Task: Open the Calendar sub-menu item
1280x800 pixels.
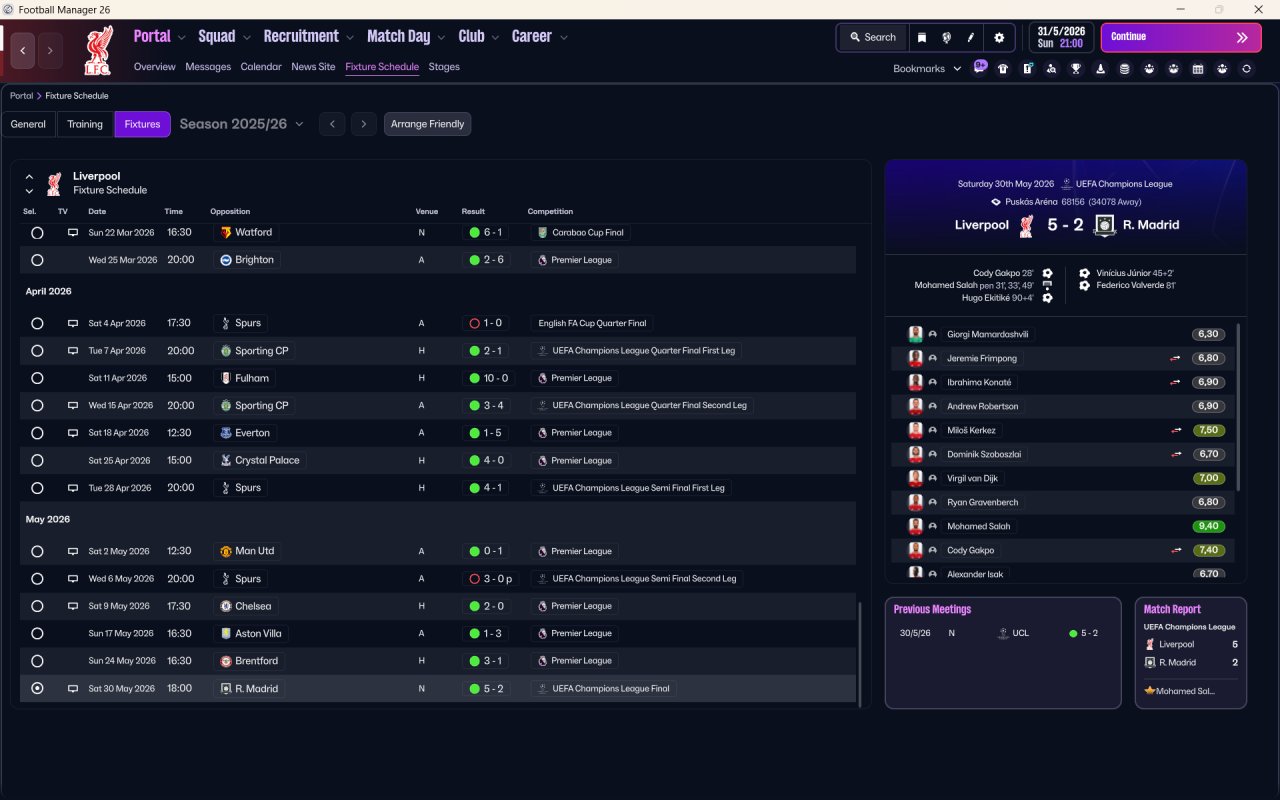Action: 261,67
